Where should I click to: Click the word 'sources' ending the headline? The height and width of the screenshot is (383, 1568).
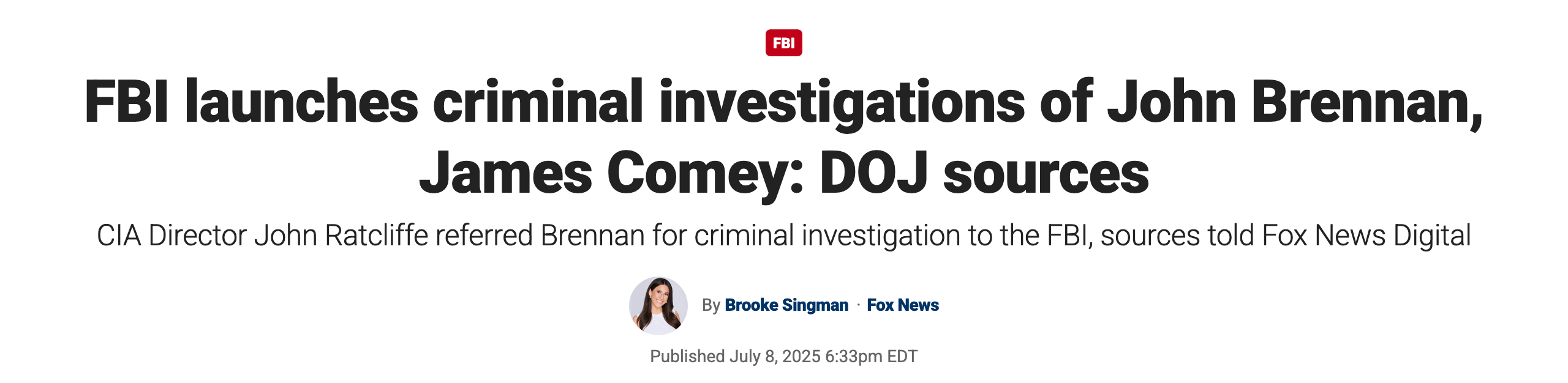[x=1046, y=175]
